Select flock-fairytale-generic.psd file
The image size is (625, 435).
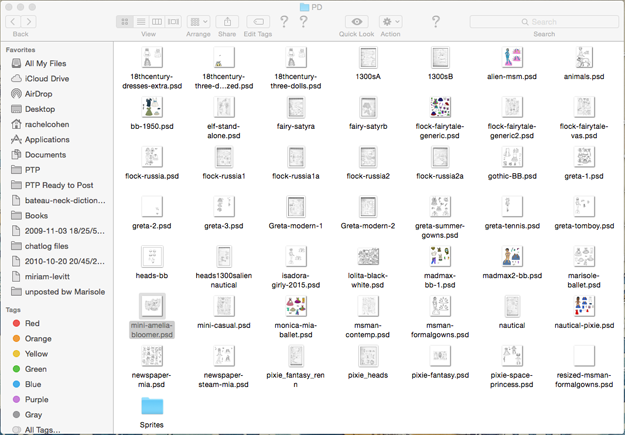pyautogui.click(x=440, y=118)
